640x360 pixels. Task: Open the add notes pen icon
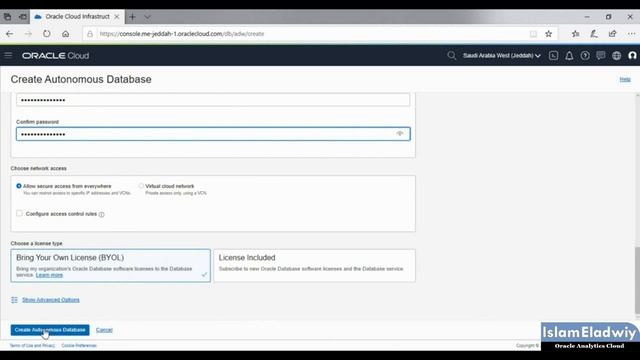click(x=594, y=34)
